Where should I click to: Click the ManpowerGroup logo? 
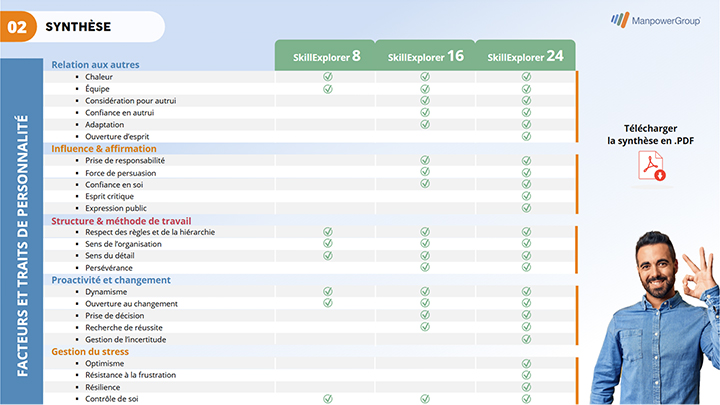click(x=655, y=20)
